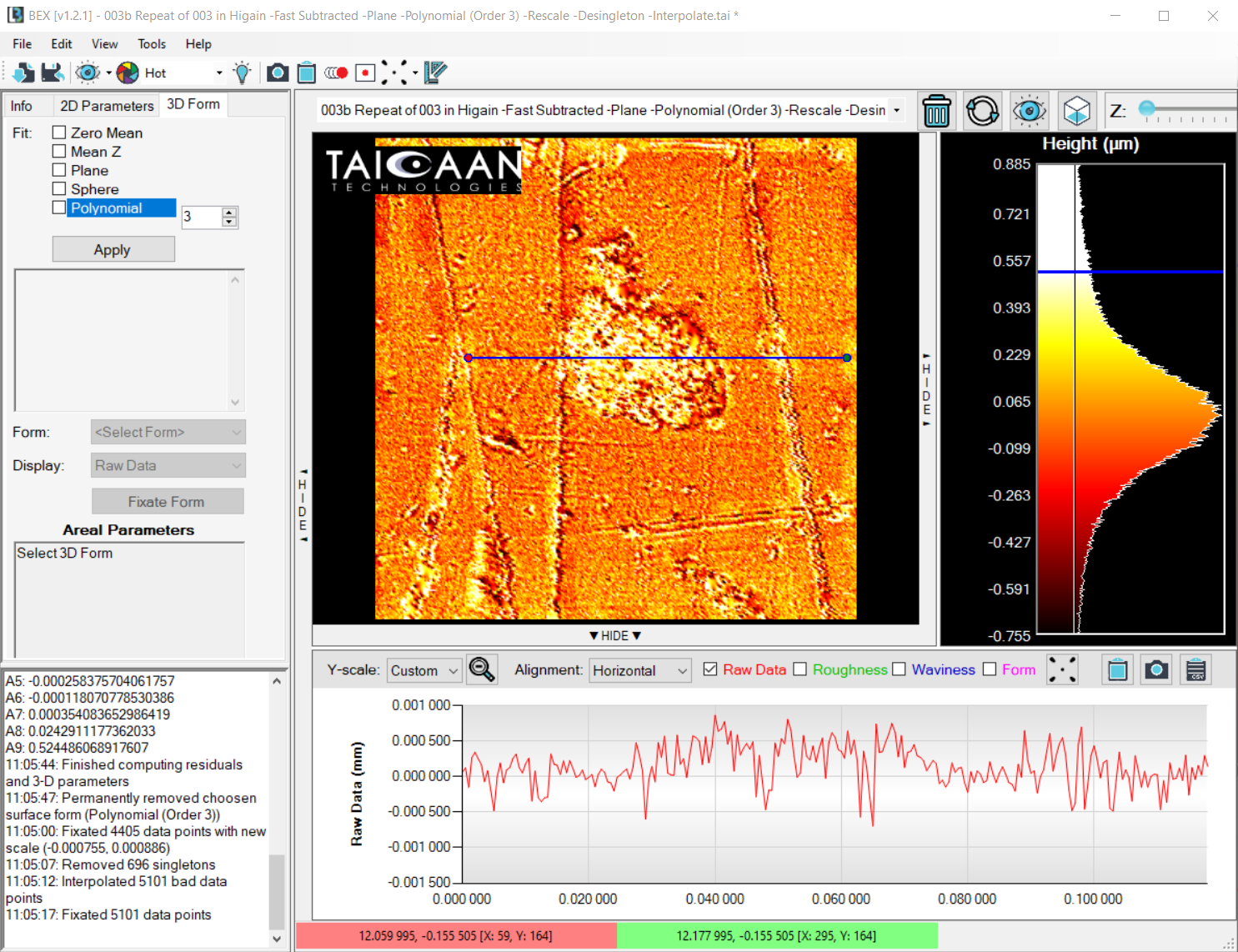Click the magnifier icon beside Y-scale
Screen dimensions: 1238x952
(x=482, y=669)
